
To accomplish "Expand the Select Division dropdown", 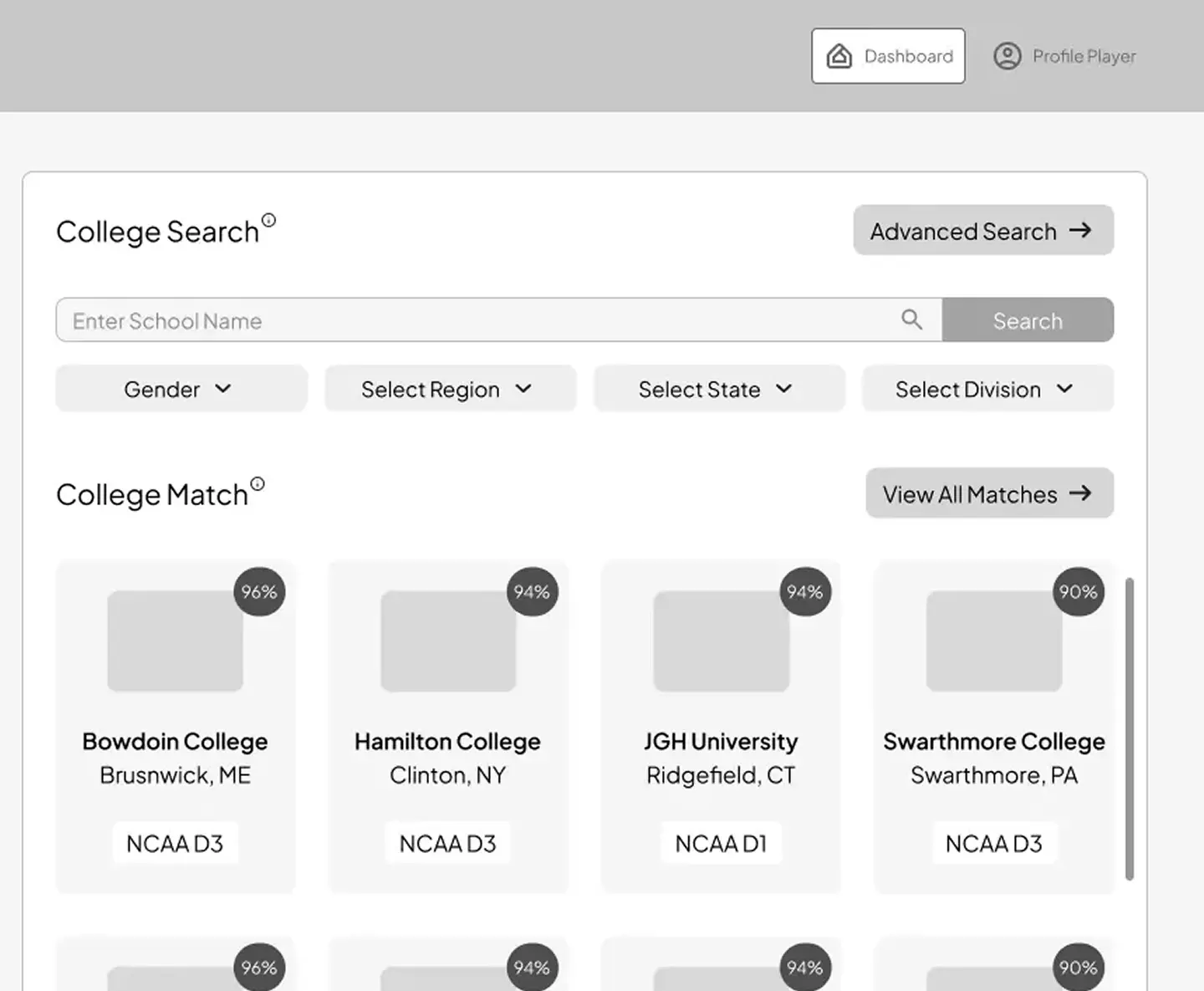I will pyautogui.click(x=987, y=389).
